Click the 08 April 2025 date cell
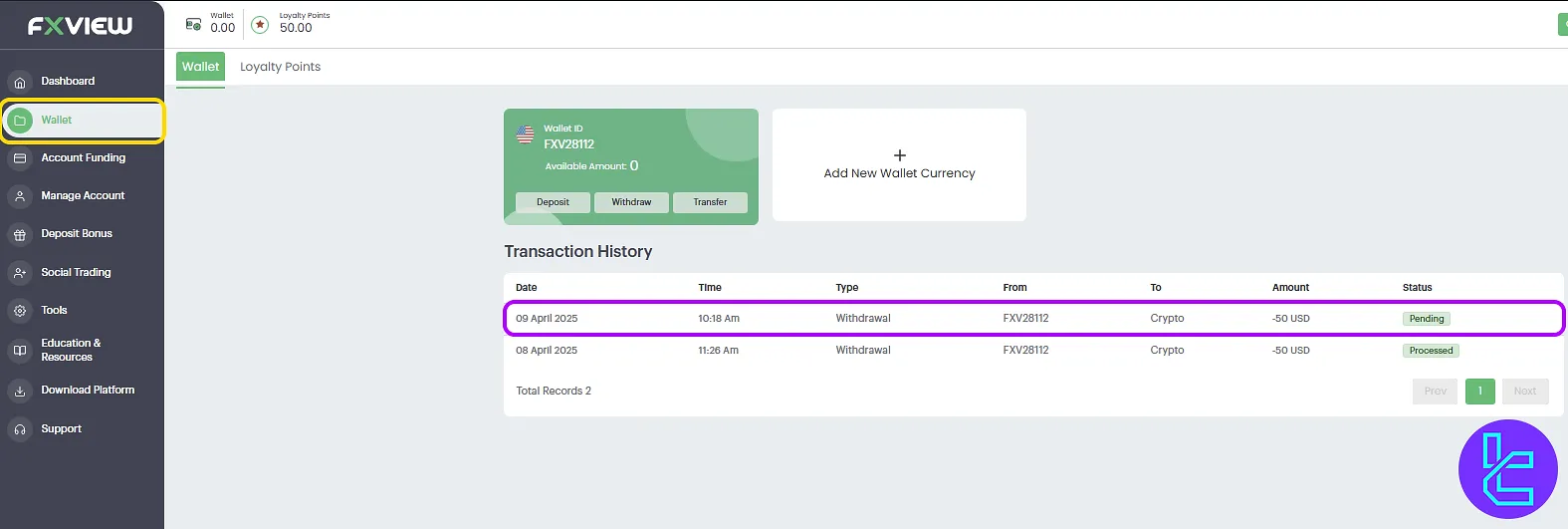The image size is (1568, 529). [547, 351]
